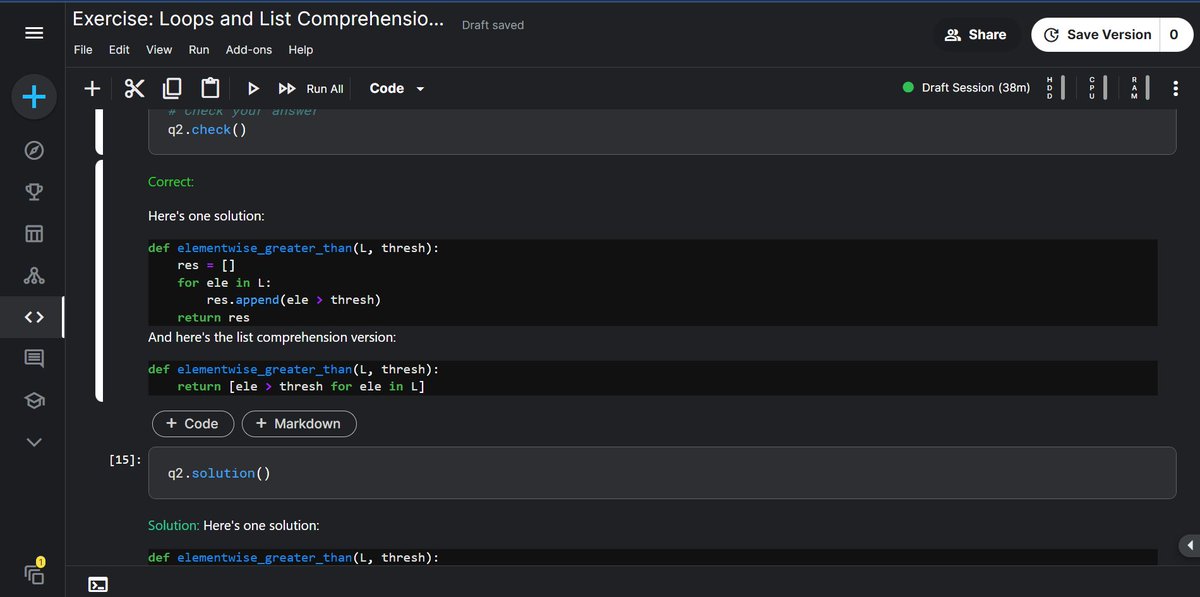
Task: Open the console terminal icon
Action: [98, 585]
